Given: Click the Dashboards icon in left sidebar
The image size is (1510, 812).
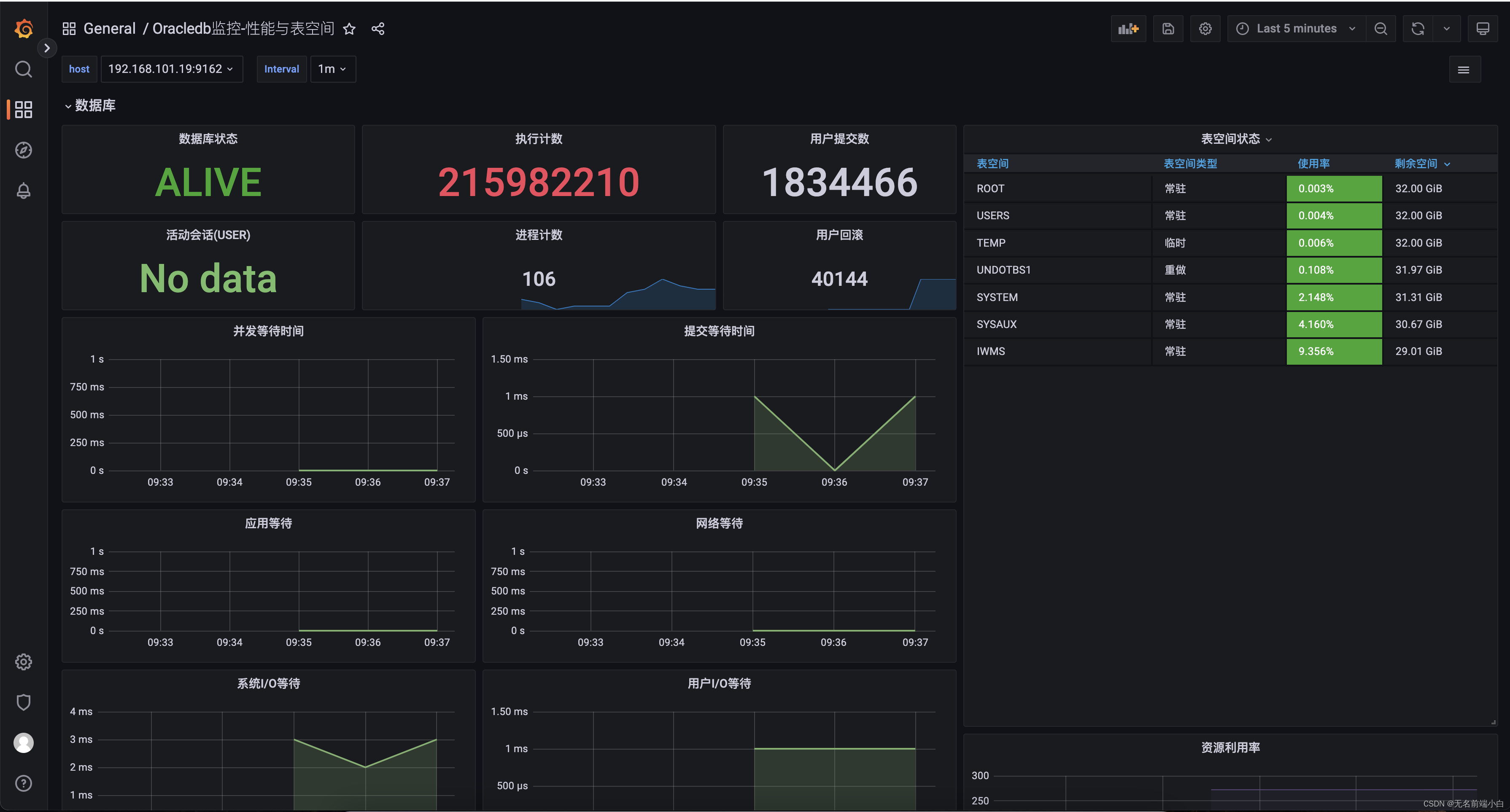Looking at the screenshot, I should click(24, 110).
